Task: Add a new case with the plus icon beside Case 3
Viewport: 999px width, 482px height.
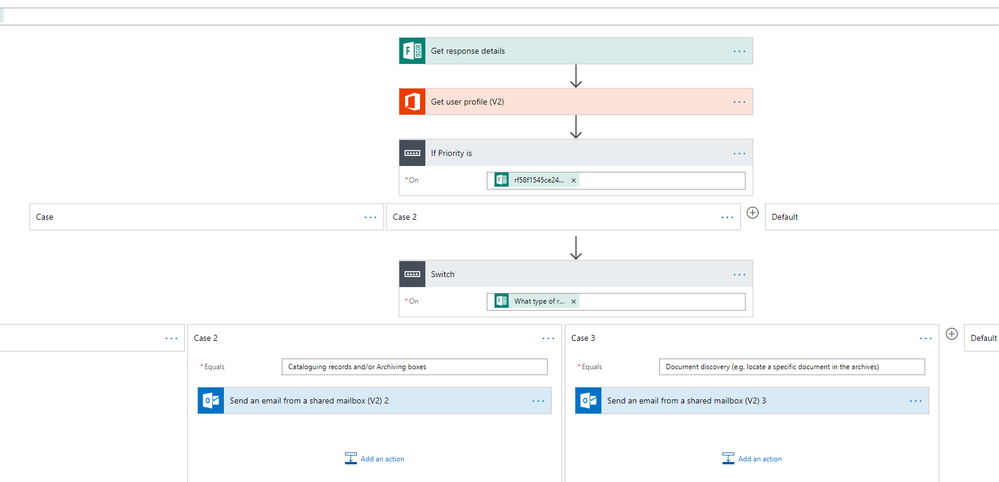Action: [952, 335]
